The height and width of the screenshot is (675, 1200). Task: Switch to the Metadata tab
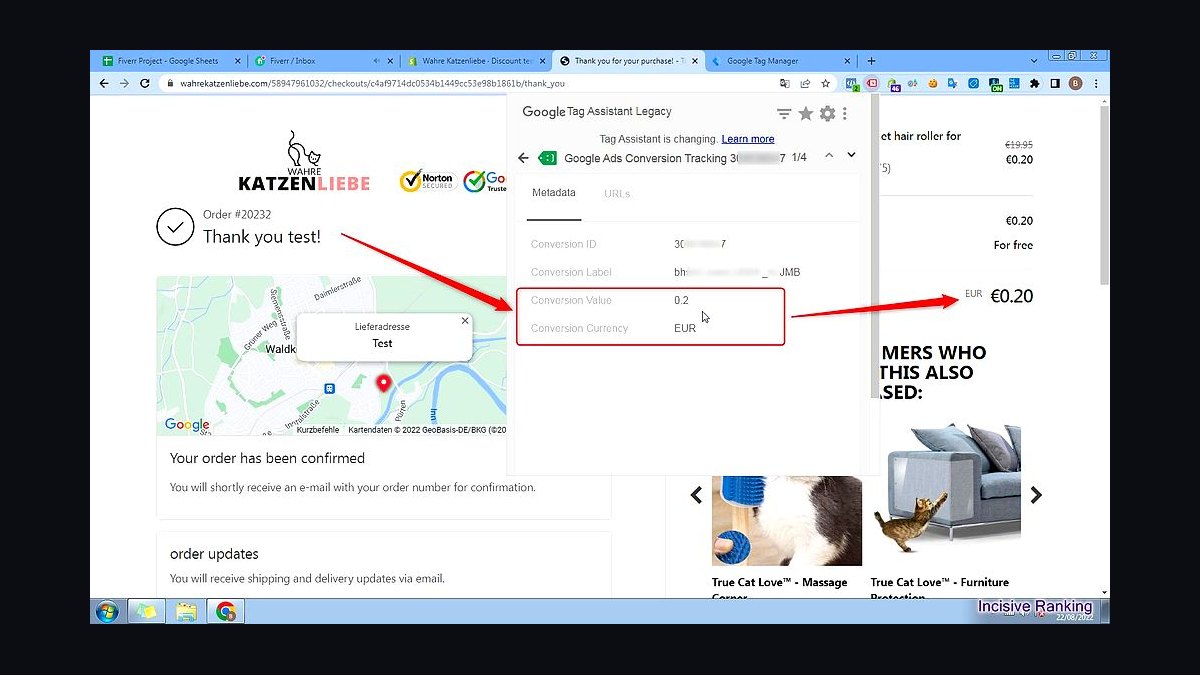pyautogui.click(x=554, y=193)
